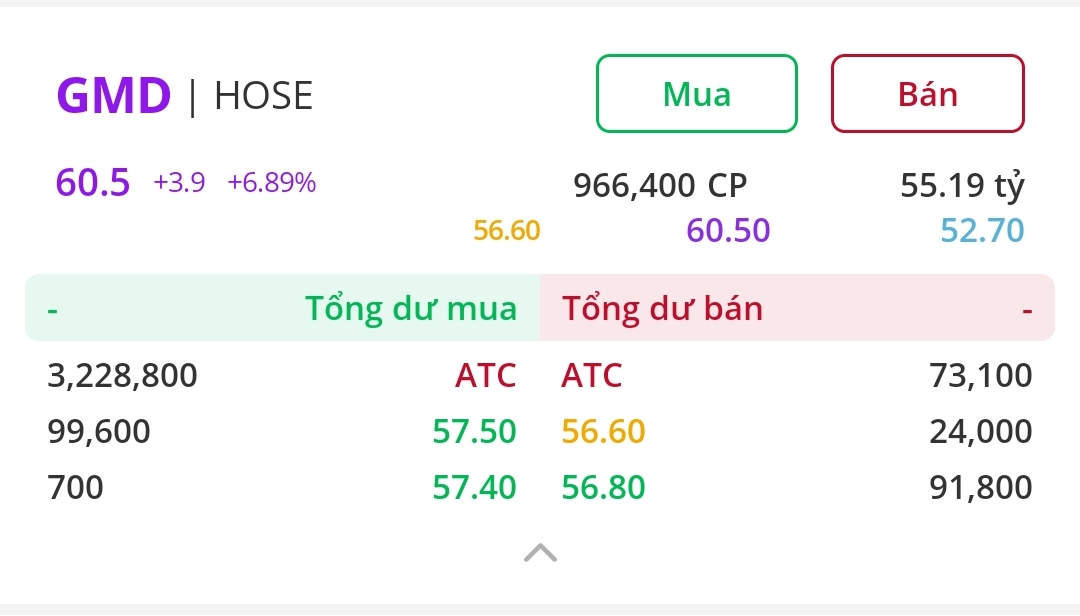The height and width of the screenshot is (616, 1080).
Task: Tap the 966,400 CP traded volume
Action: (660, 185)
